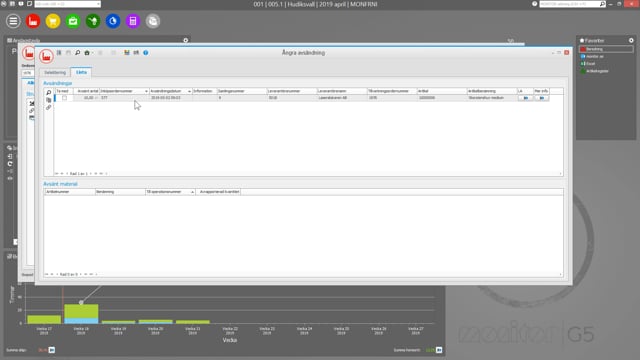Image resolution: width=640 pixels, height=360 pixels.
Task: Click the link icon beside toolbar's colored icon
Action: point(136,53)
